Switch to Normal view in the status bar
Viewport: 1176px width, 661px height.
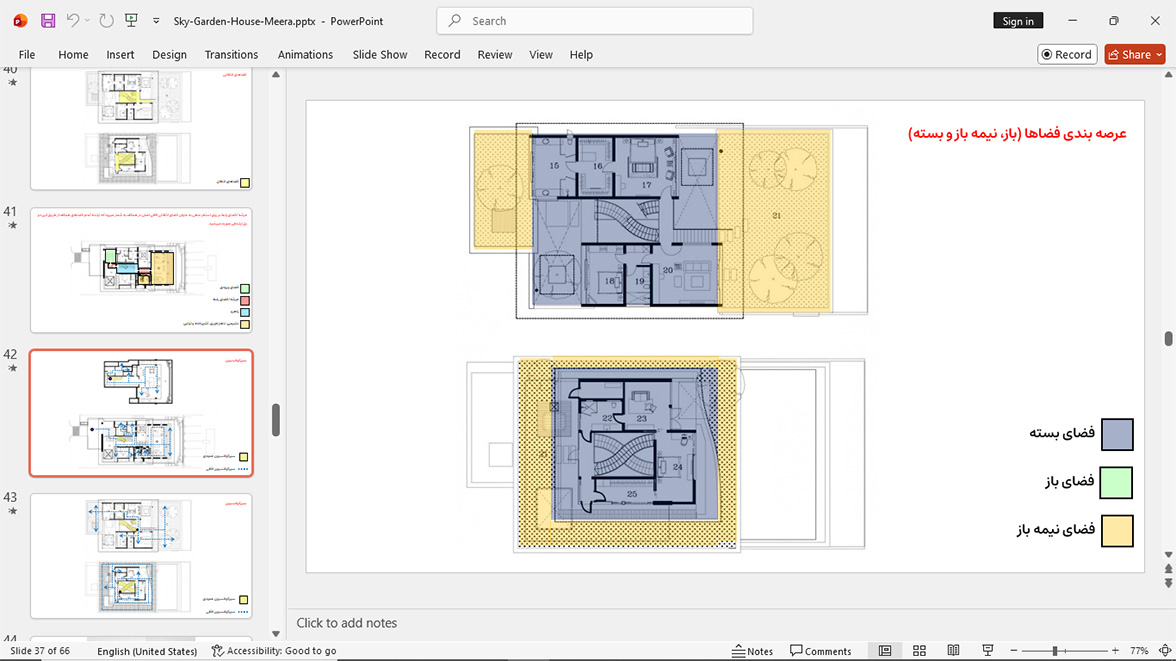885,650
